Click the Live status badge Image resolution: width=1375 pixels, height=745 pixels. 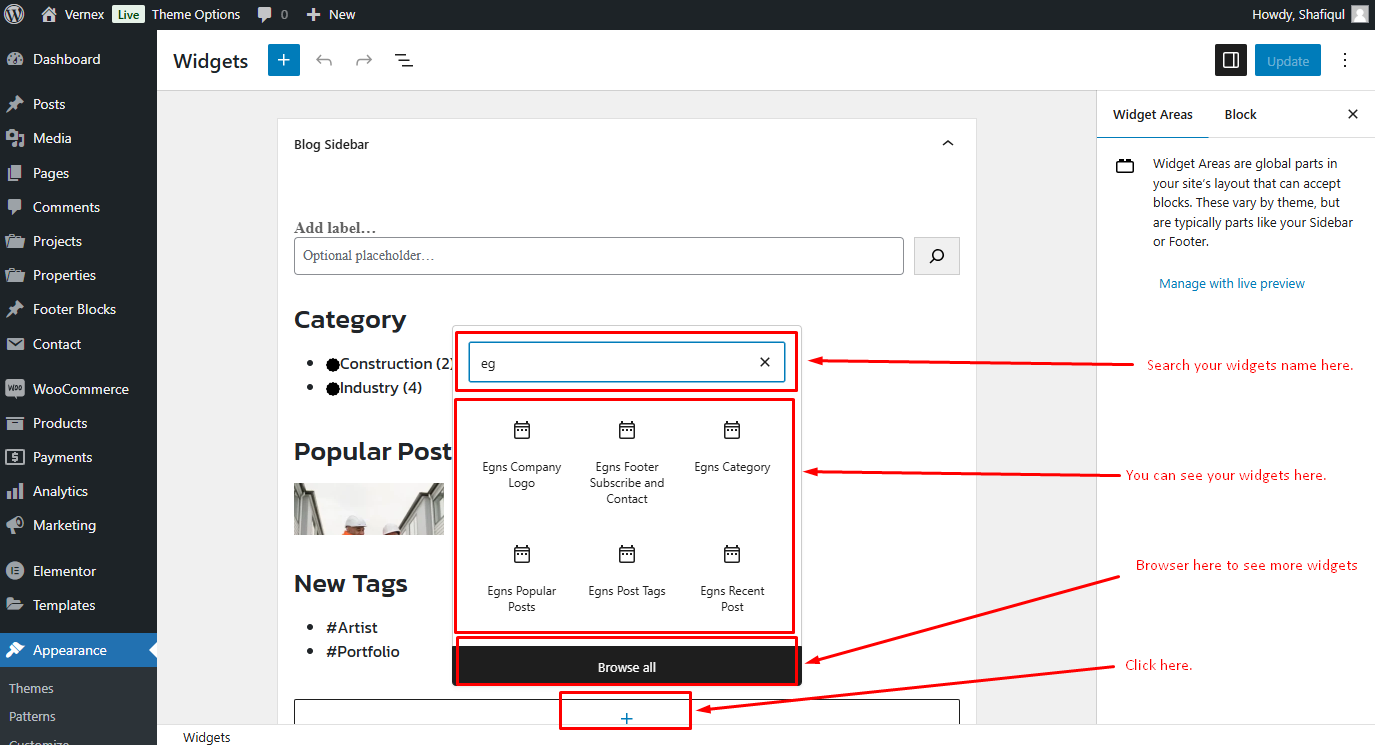(x=128, y=14)
